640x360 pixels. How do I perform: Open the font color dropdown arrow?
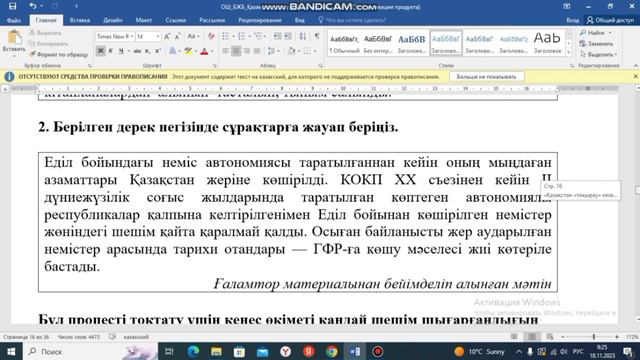click(x=212, y=51)
